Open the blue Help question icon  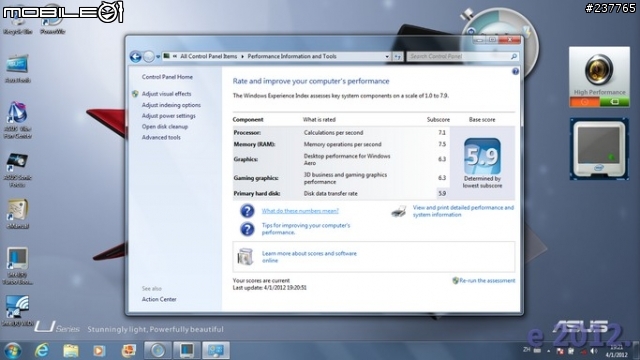click(x=515, y=71)
